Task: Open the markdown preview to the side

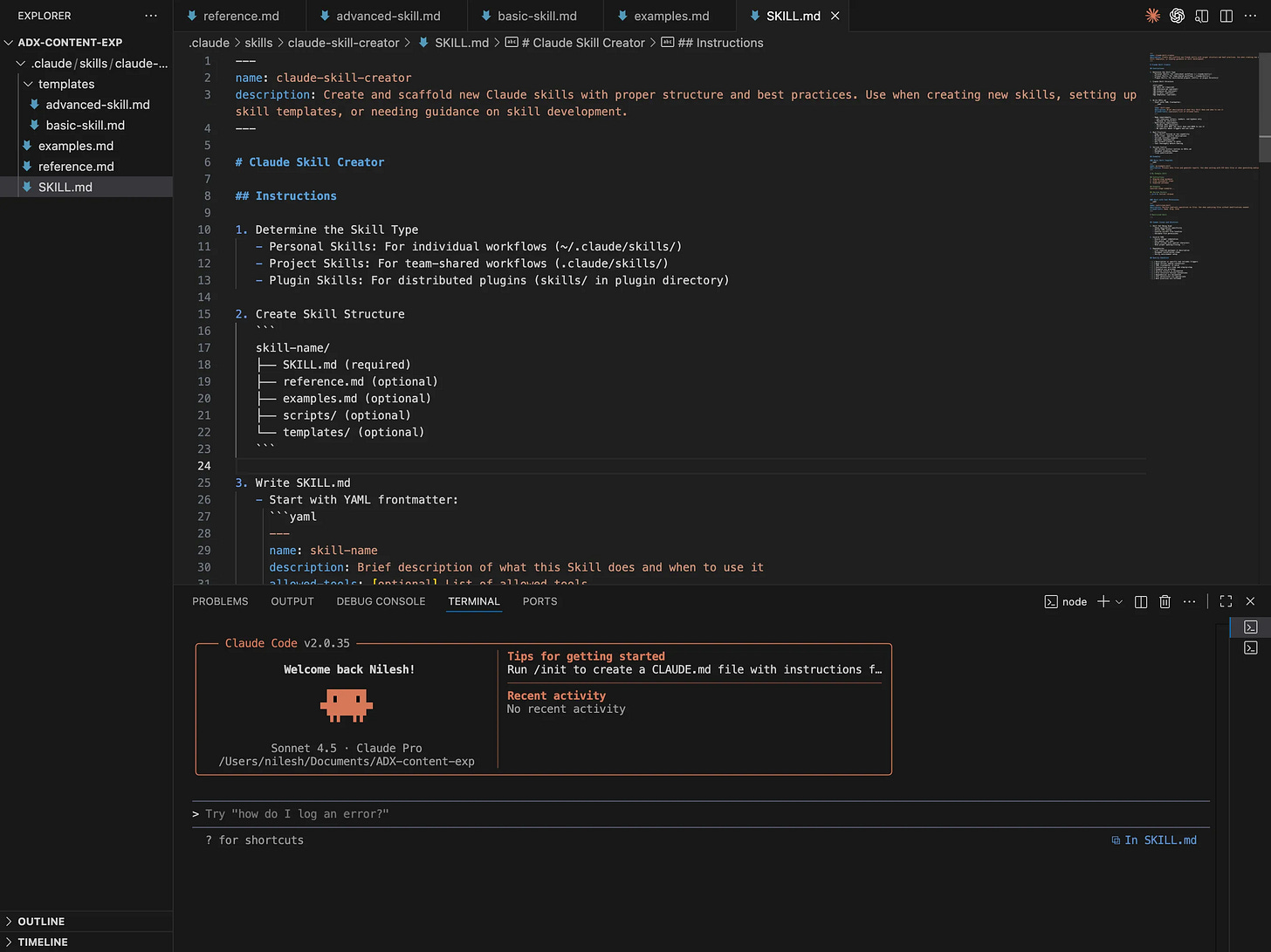Action: (1201, 16)
